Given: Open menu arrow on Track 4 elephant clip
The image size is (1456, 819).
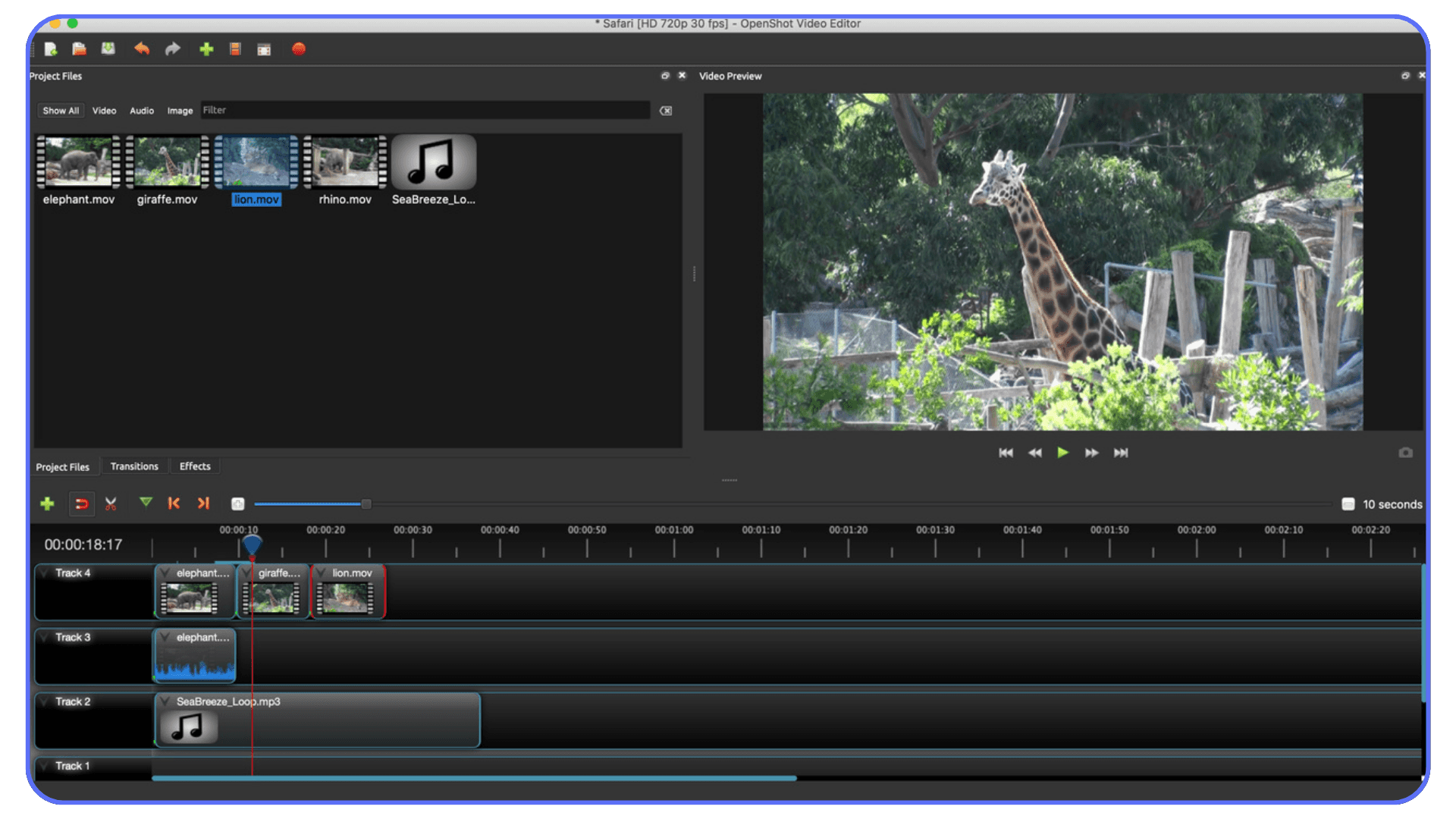Looking at the screenshot, I should 165,573.
